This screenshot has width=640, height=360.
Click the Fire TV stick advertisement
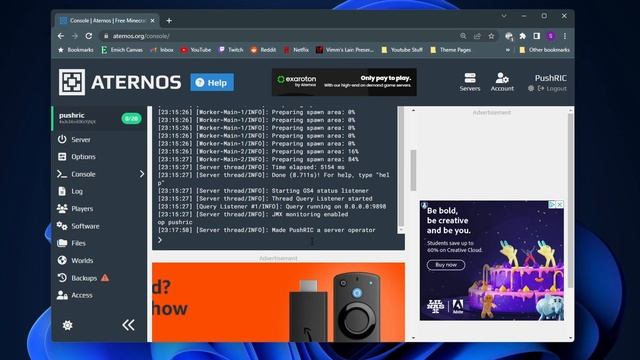(x=278, y=302)
